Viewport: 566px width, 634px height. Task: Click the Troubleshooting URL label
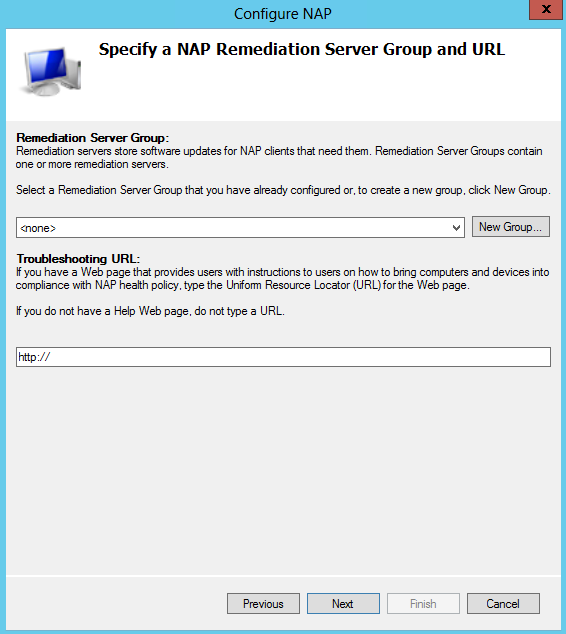click(x=78, y=259)
